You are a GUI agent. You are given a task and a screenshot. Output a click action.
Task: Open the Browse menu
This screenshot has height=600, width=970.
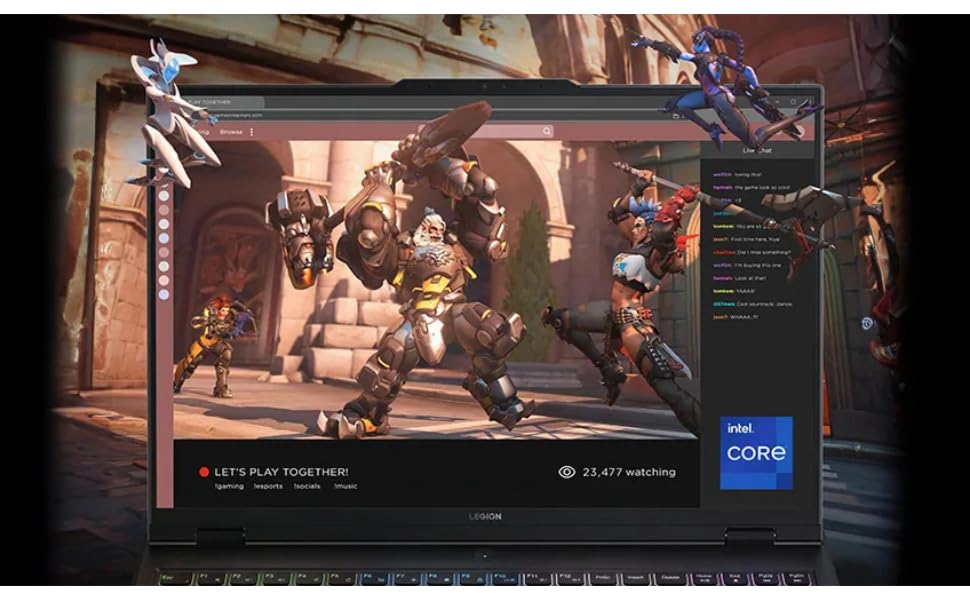[x=231, y=132]
